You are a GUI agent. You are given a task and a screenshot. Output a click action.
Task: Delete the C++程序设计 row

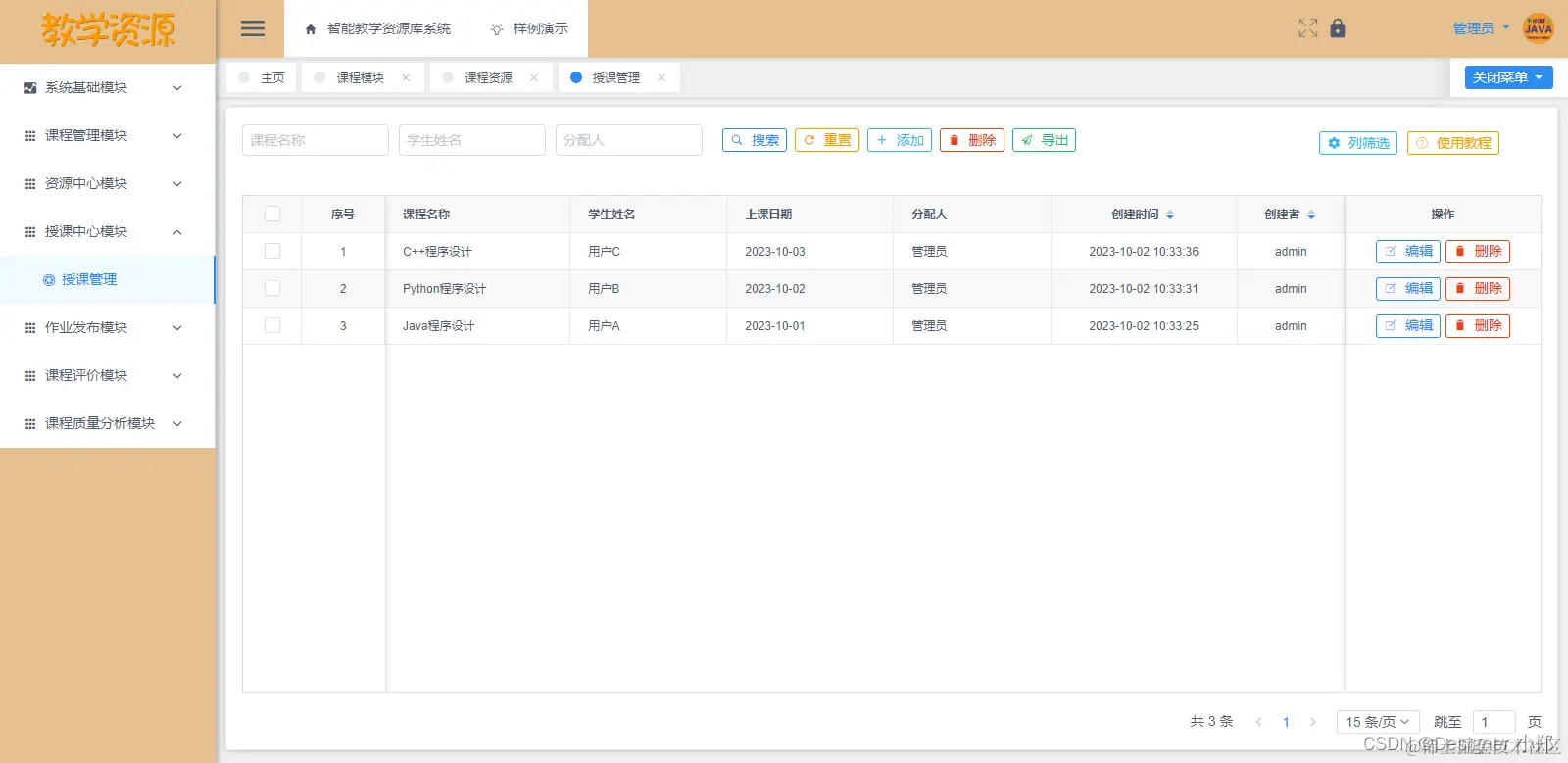coord(1478,252)
